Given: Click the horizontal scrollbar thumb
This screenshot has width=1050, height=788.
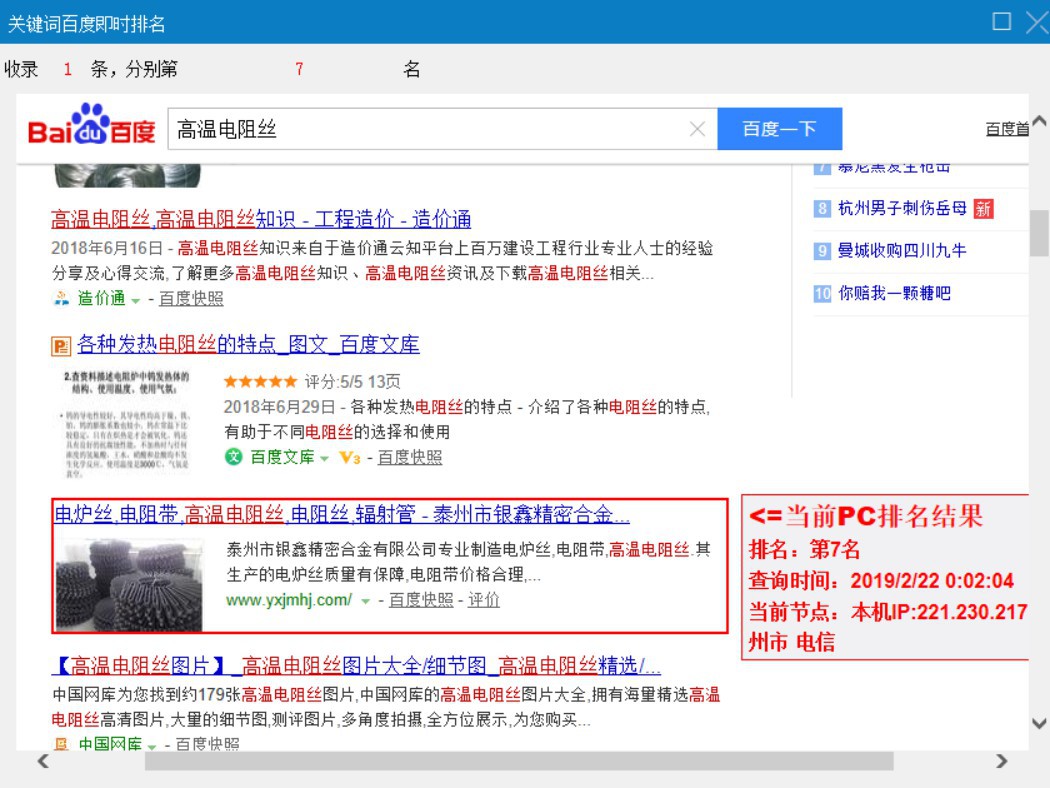Looking at the screenshot, I should click(x=519, y=761).
